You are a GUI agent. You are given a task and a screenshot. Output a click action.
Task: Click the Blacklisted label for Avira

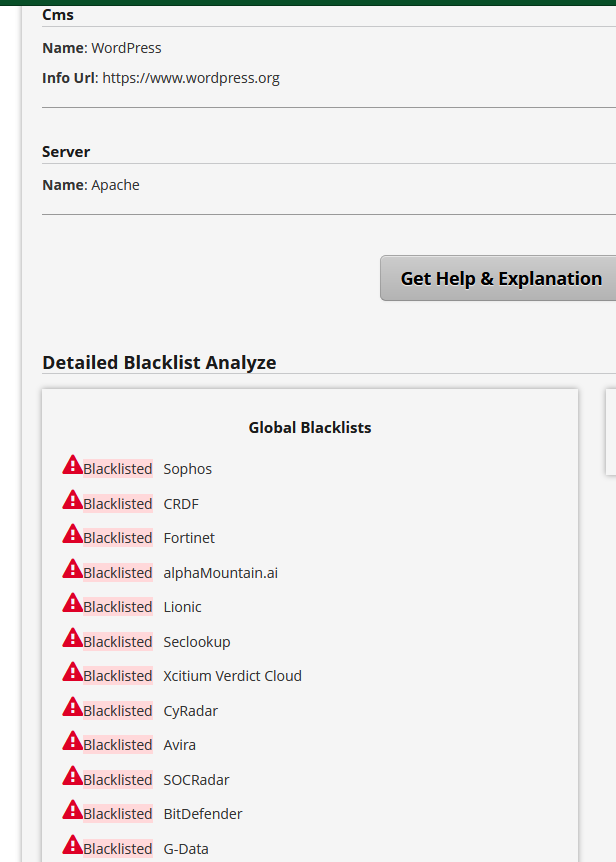(x=118, y=745)
